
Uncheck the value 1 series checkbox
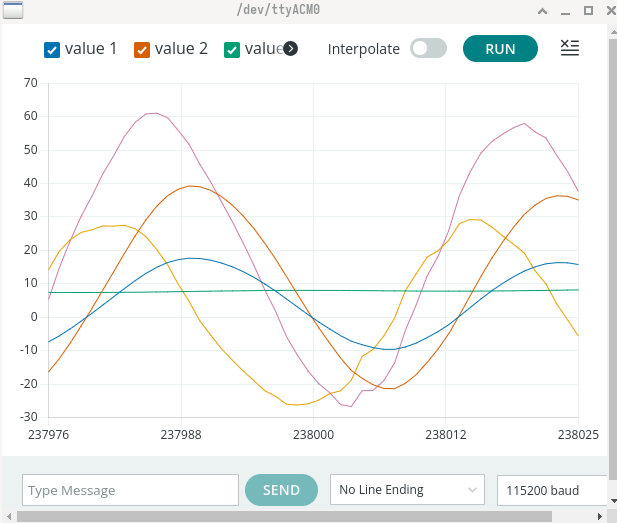click(53, 50)
